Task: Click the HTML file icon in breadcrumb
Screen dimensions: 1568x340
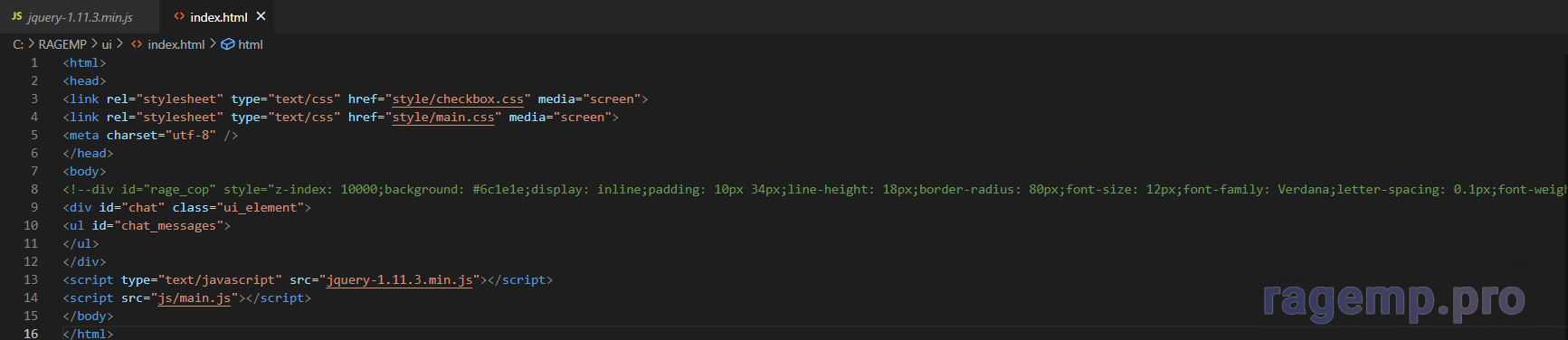Action: (x=137, y=44)
